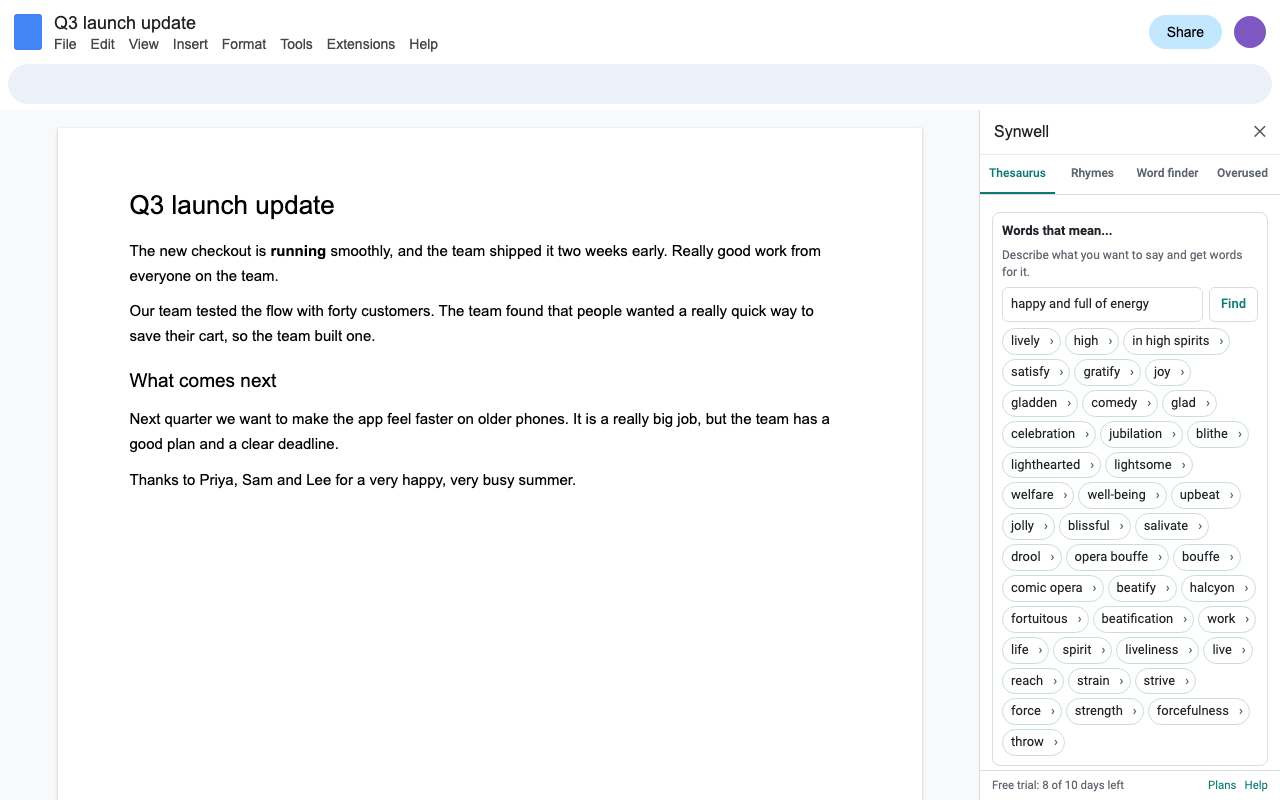Image resolution: width=1280 pixels, height=800 pixels.
Task: Expand the 'lighthearted' word chip
Action: coord(1051,465)
